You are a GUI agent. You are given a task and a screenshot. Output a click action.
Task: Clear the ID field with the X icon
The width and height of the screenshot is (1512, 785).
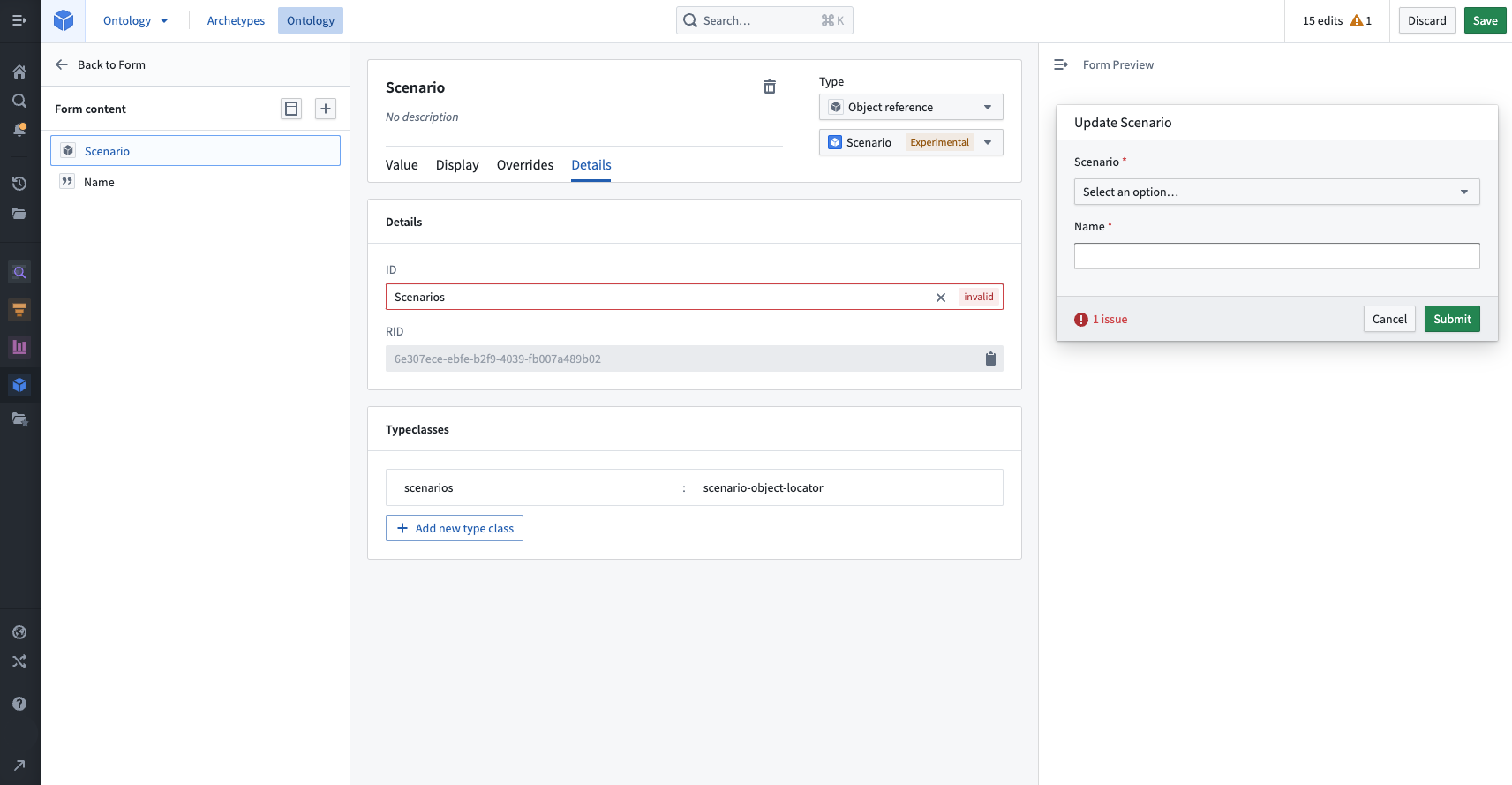(x=941, y=298)
